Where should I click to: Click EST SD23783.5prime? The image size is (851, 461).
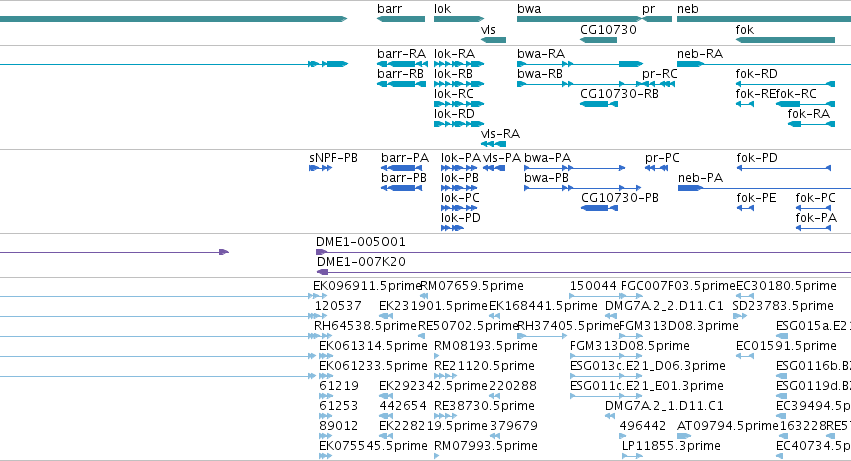[x=741, y=317]
